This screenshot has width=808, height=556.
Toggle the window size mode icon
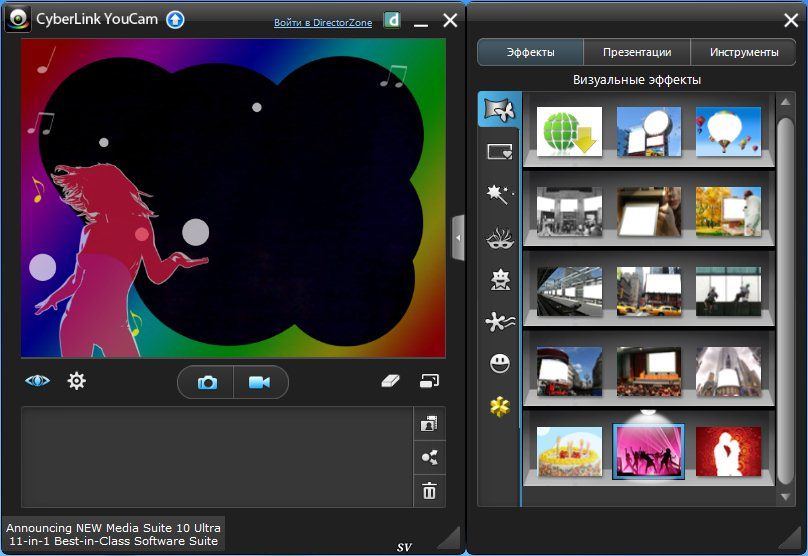pos(430,381)
